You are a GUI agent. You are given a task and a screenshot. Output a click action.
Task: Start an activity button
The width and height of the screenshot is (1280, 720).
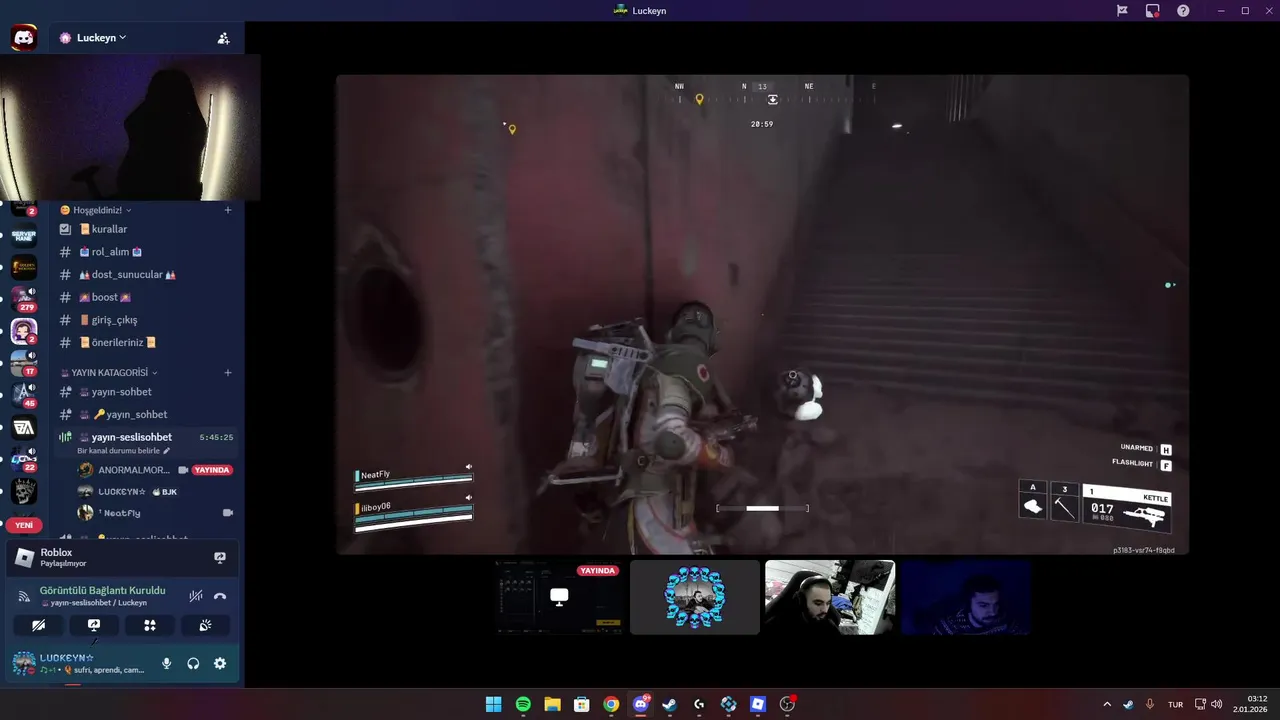(150, 625)
